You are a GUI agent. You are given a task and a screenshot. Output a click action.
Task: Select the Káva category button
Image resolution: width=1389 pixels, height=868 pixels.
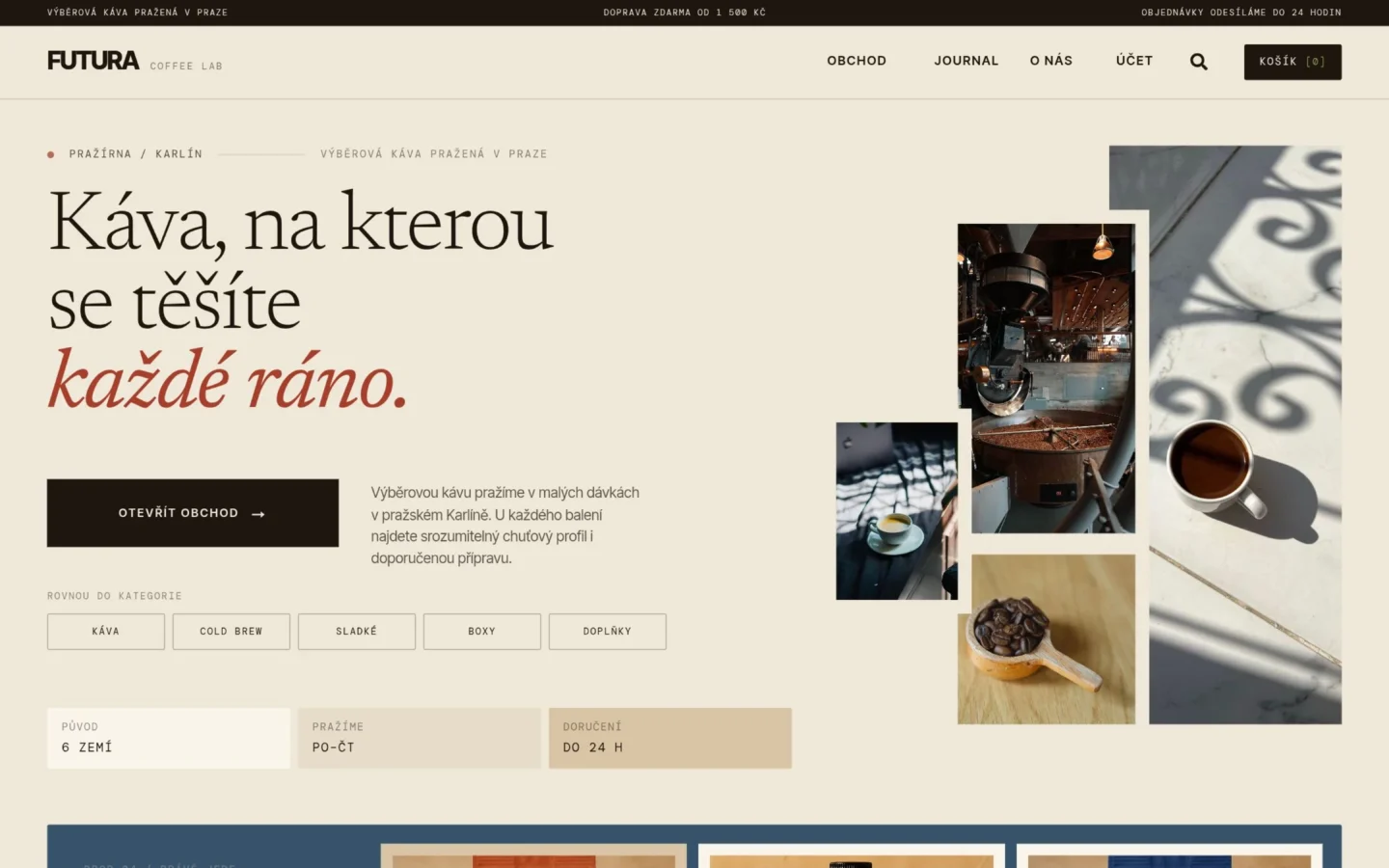coord(106,632)
